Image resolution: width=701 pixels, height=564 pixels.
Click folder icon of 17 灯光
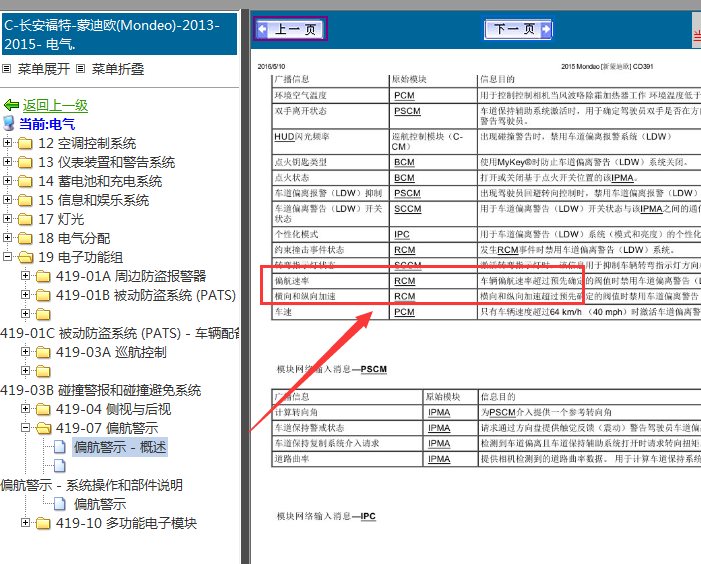tap(25, 219)
